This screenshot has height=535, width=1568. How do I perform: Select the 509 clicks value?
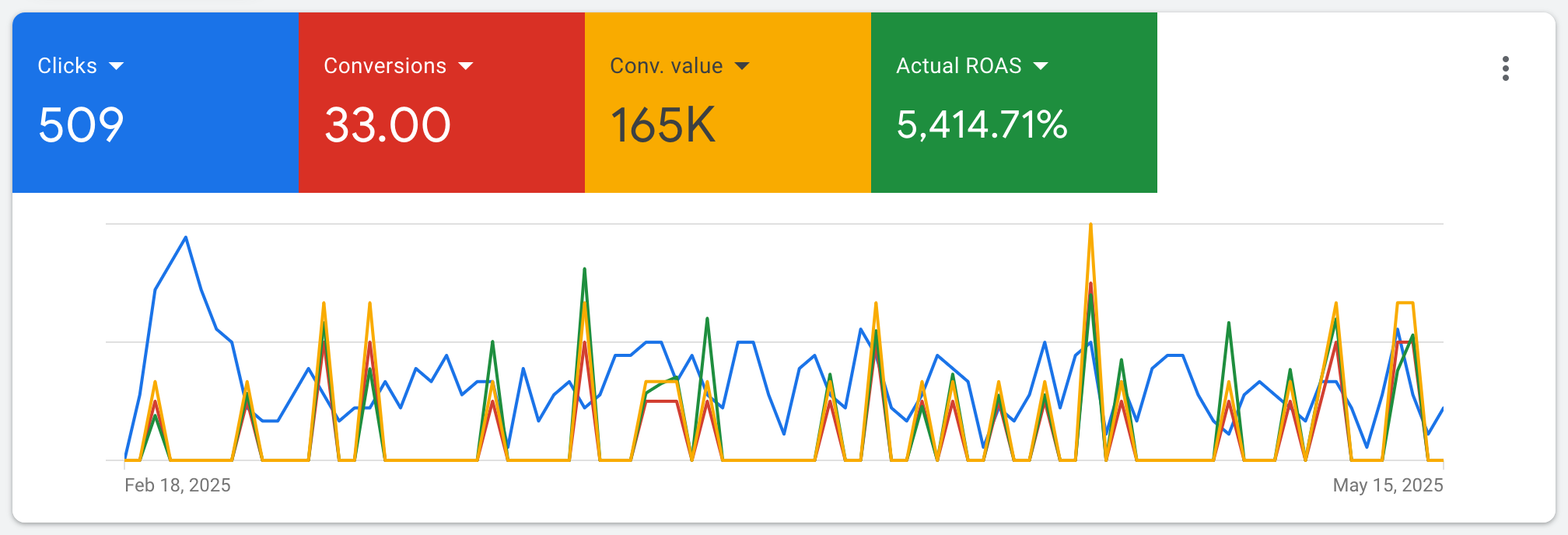click(x=81, y=125)
